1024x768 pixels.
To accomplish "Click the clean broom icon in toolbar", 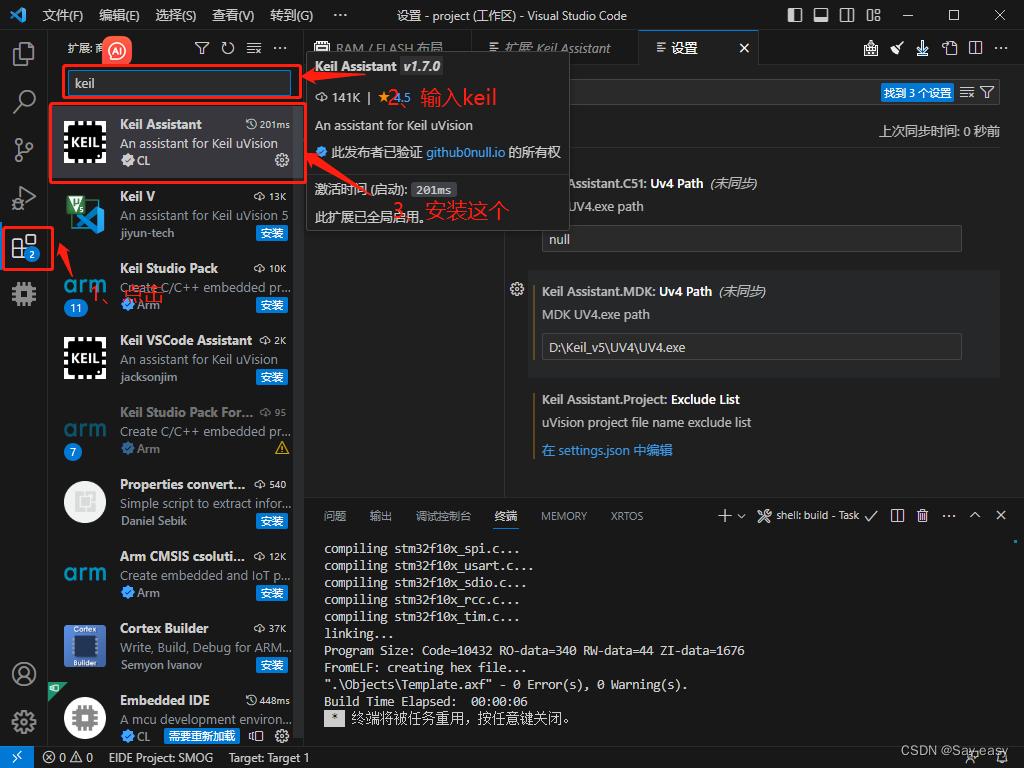I will [x=897, y=48].
